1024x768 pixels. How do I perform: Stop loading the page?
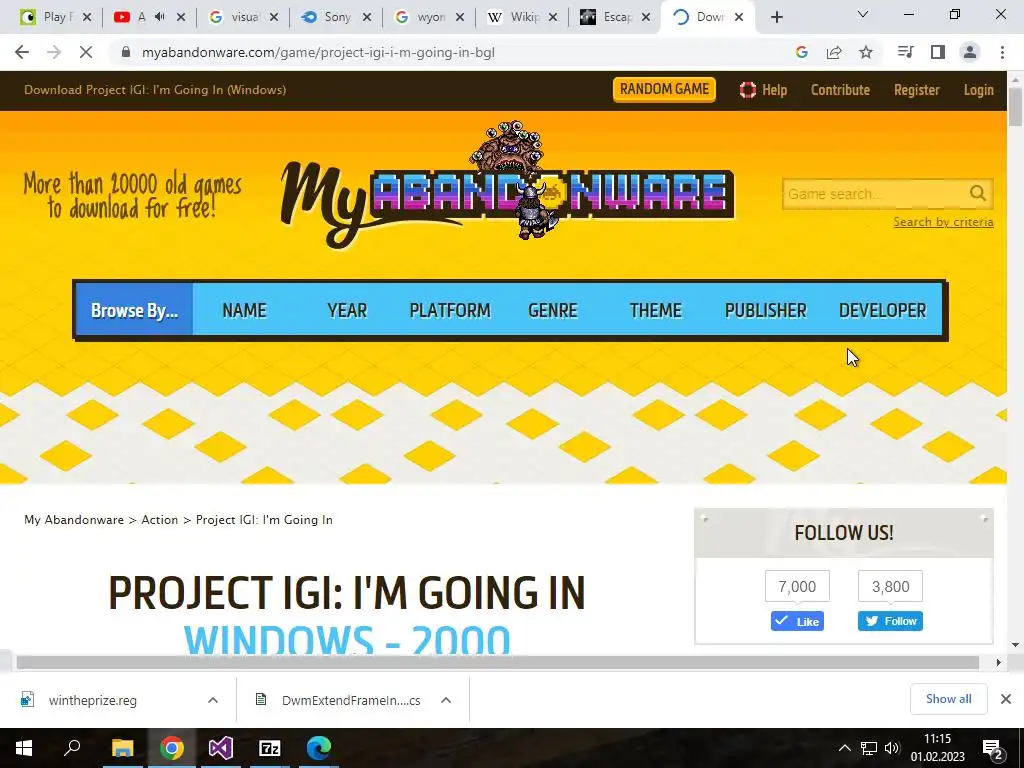coord(86,52)
